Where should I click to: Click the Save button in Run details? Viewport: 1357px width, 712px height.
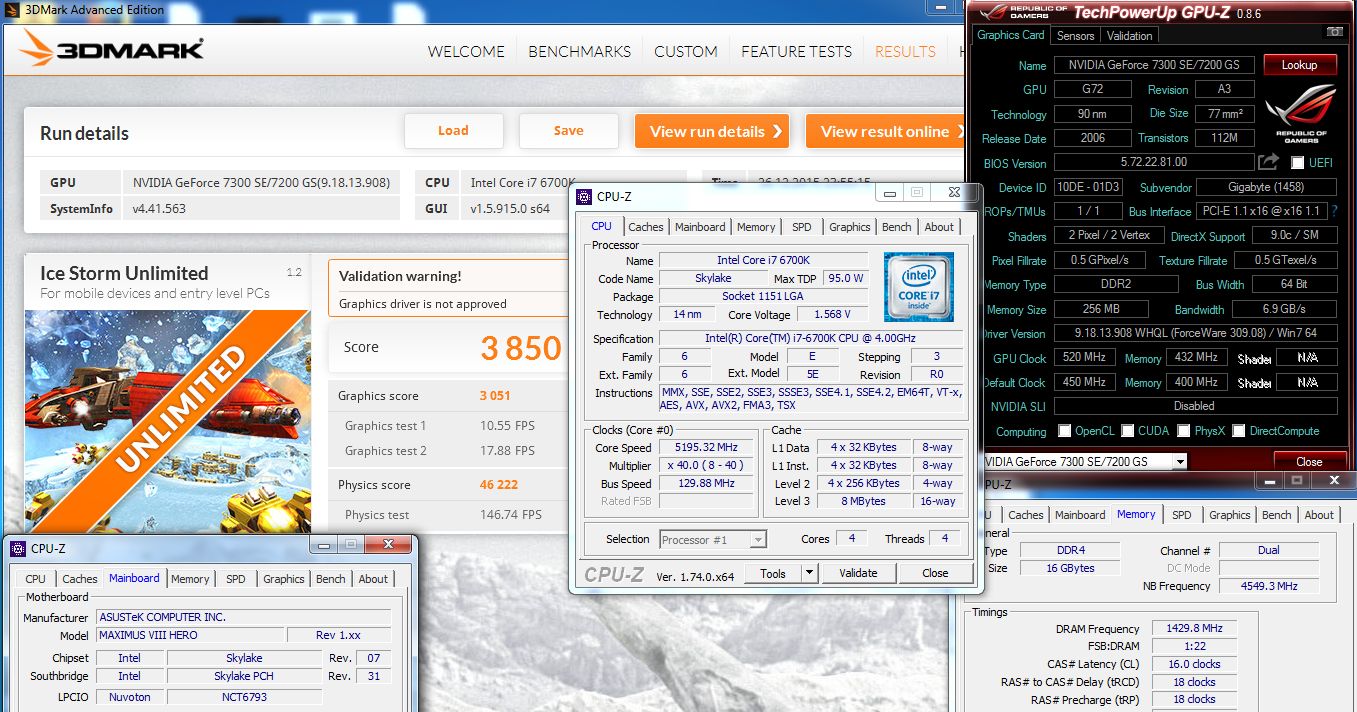coord(568,131)
